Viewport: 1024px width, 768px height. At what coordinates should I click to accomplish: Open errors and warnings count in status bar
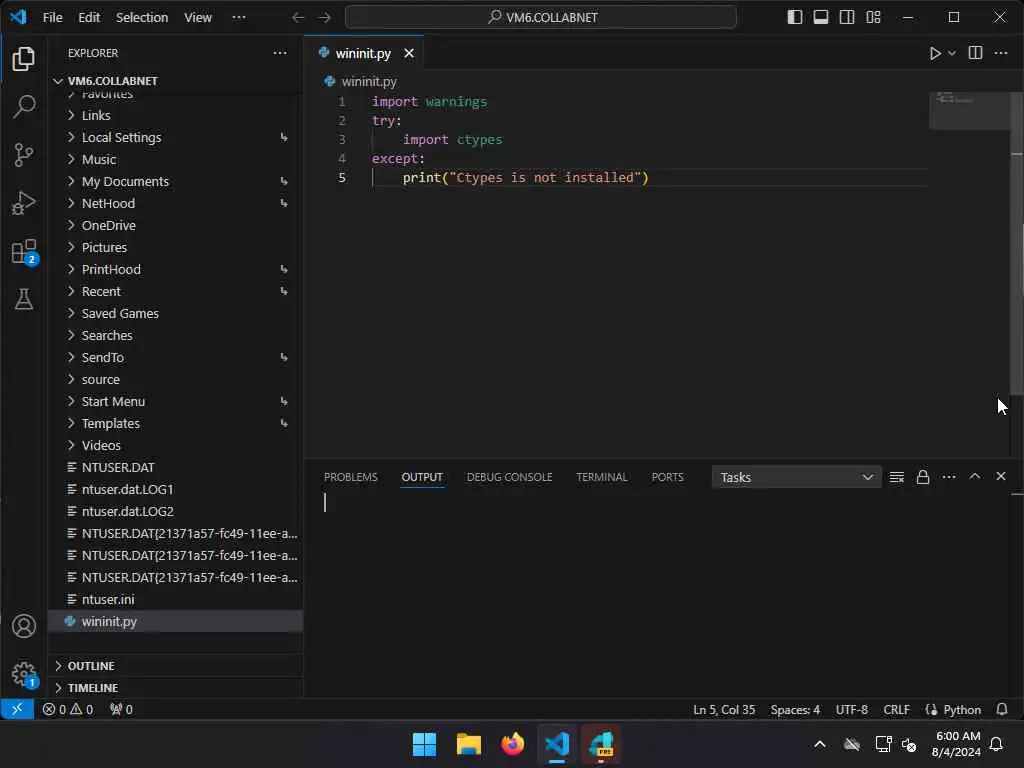pos(68,709)
